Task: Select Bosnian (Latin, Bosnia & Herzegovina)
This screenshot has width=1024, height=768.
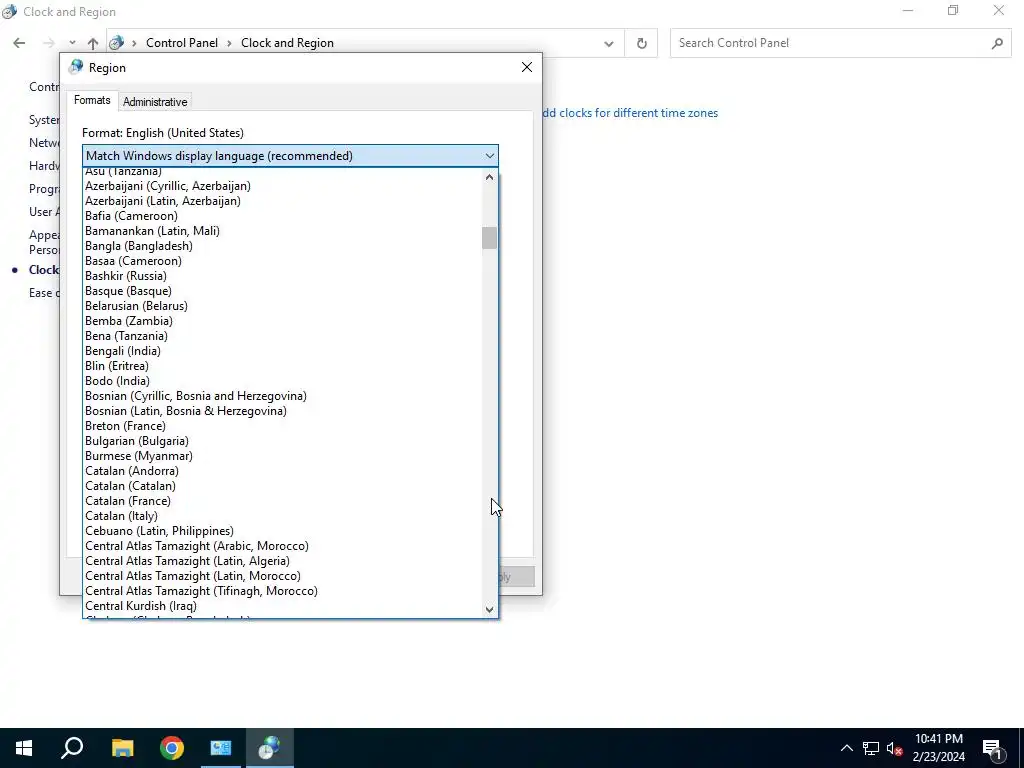Action: pyautogui.click(x=282, y=411)
